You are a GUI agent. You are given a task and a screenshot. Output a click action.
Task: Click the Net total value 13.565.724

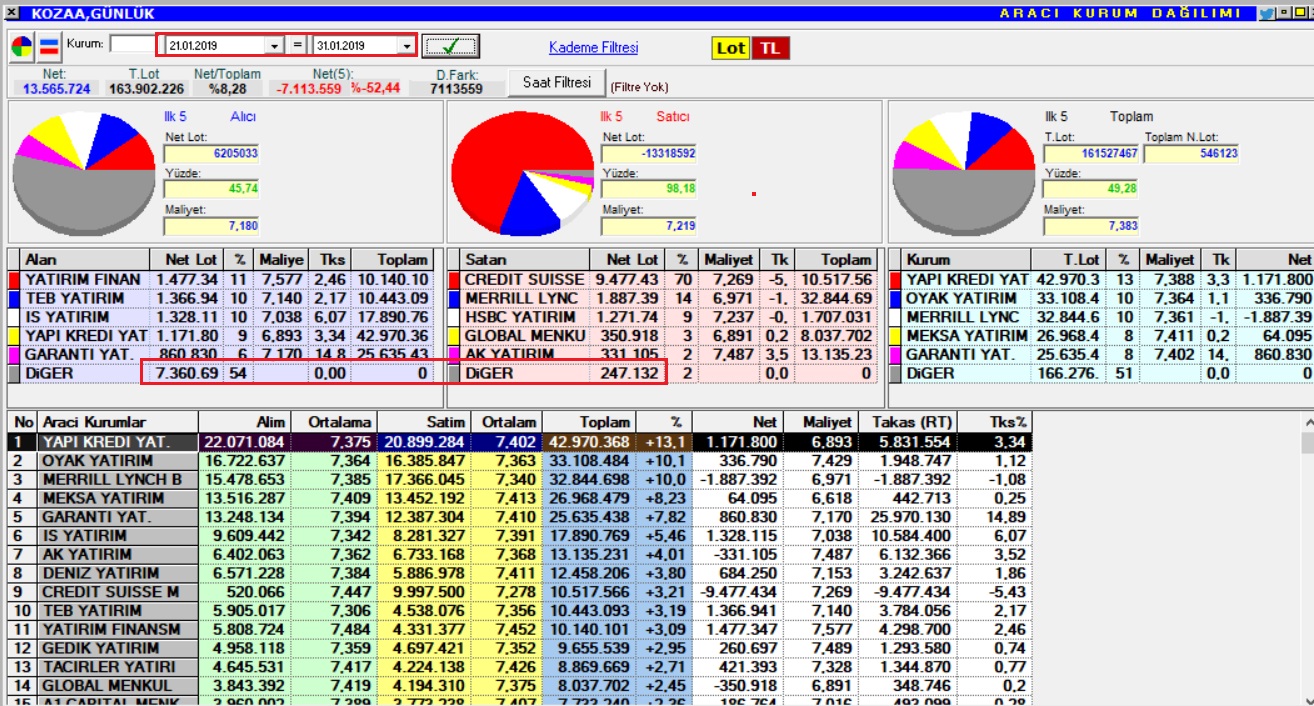[56, 89]
